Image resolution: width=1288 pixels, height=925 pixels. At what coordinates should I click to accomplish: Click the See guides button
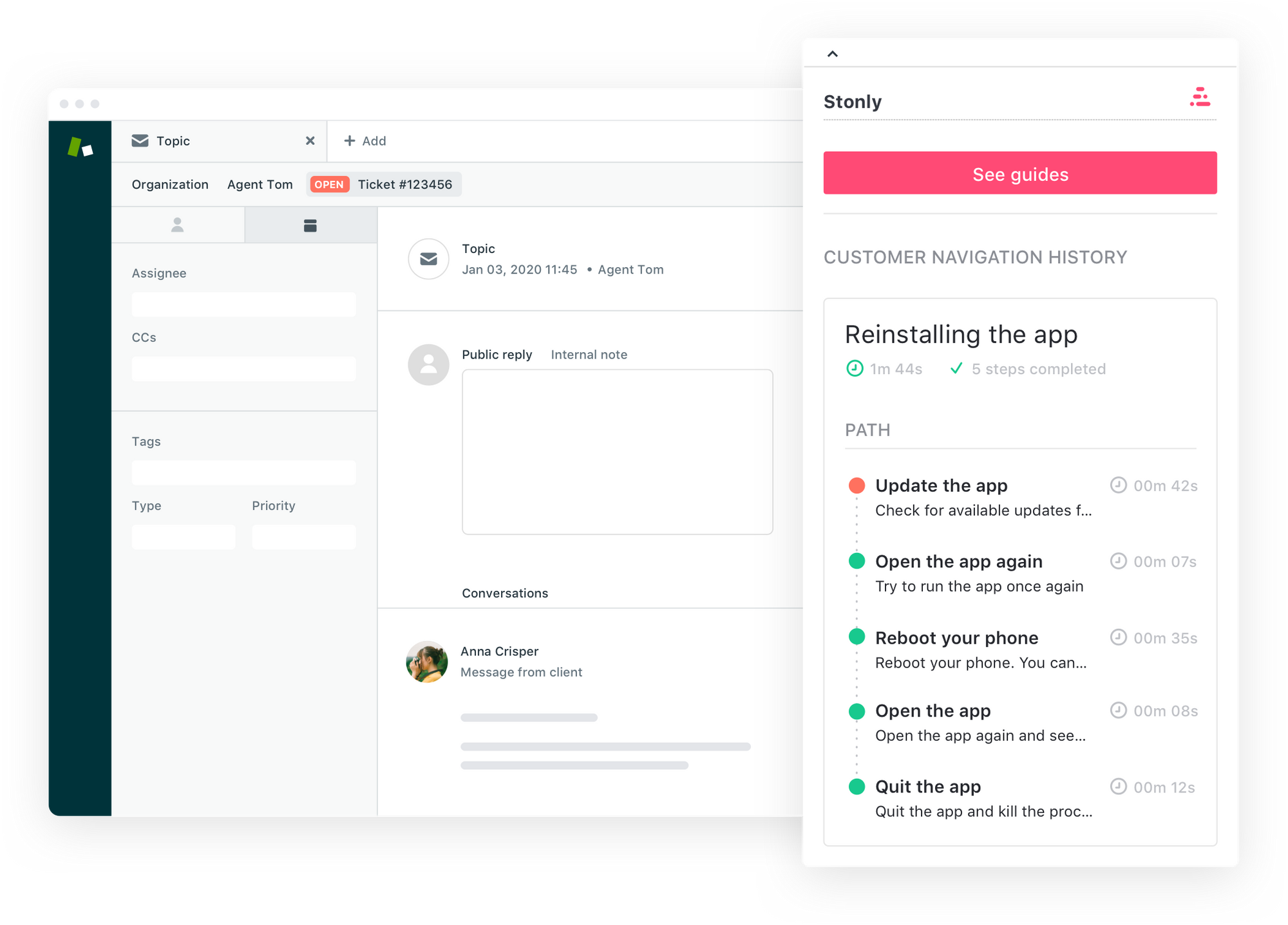pyautogui.click(x=1020, y=174)
